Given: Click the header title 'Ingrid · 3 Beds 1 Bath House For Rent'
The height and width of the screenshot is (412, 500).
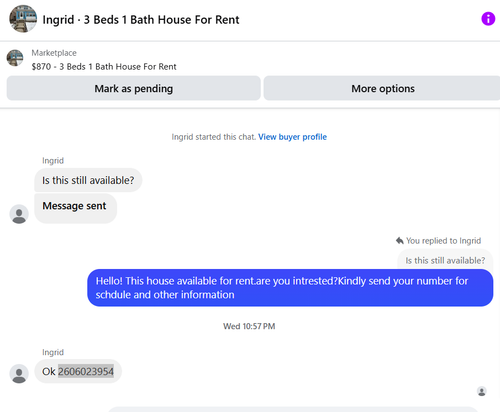Looking at the screenshot, I should tap(141, 20).
